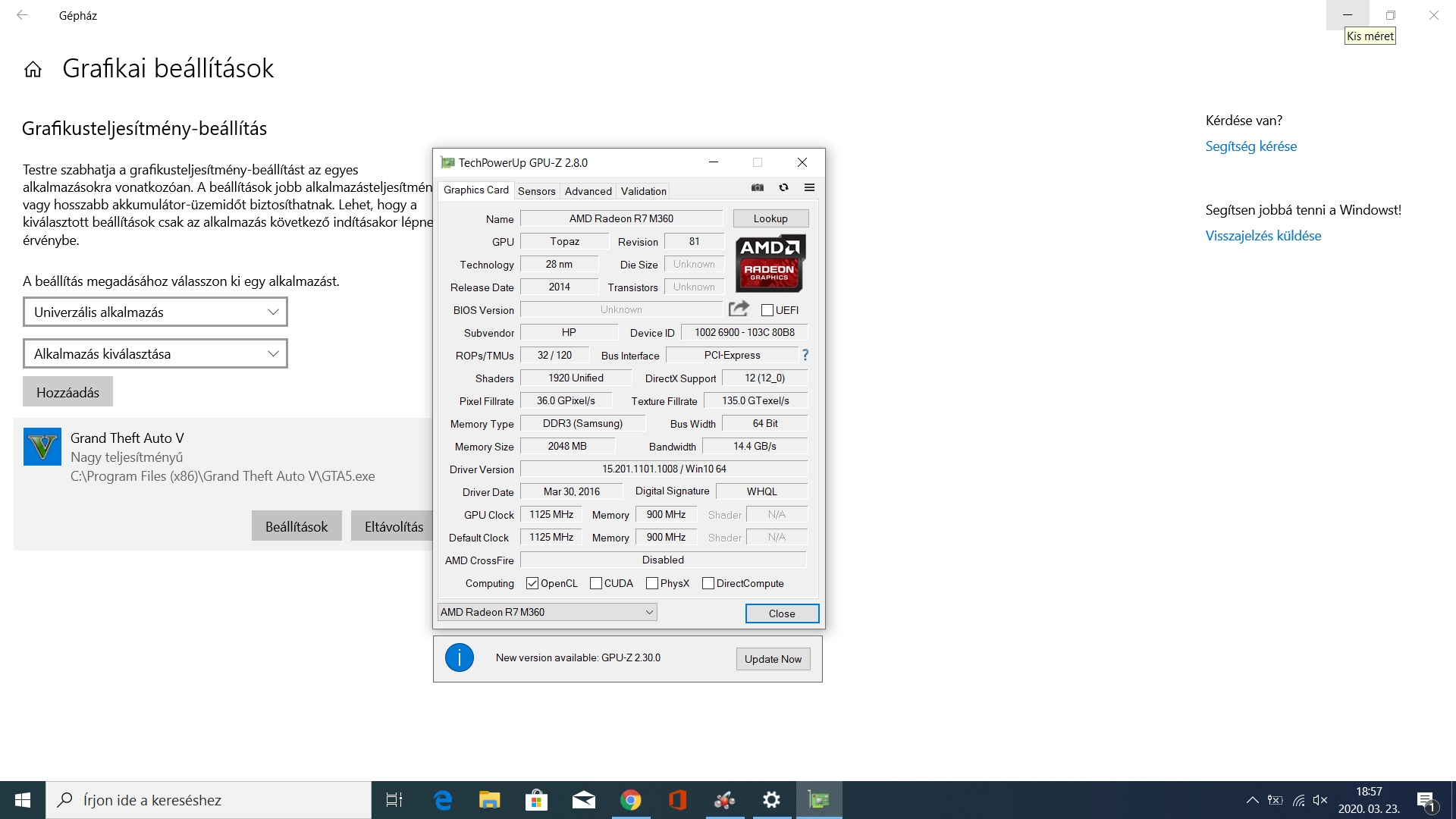Click the Beállítások button for GTA V
This screenshot has height=819, width=1456.
(297, 526)
